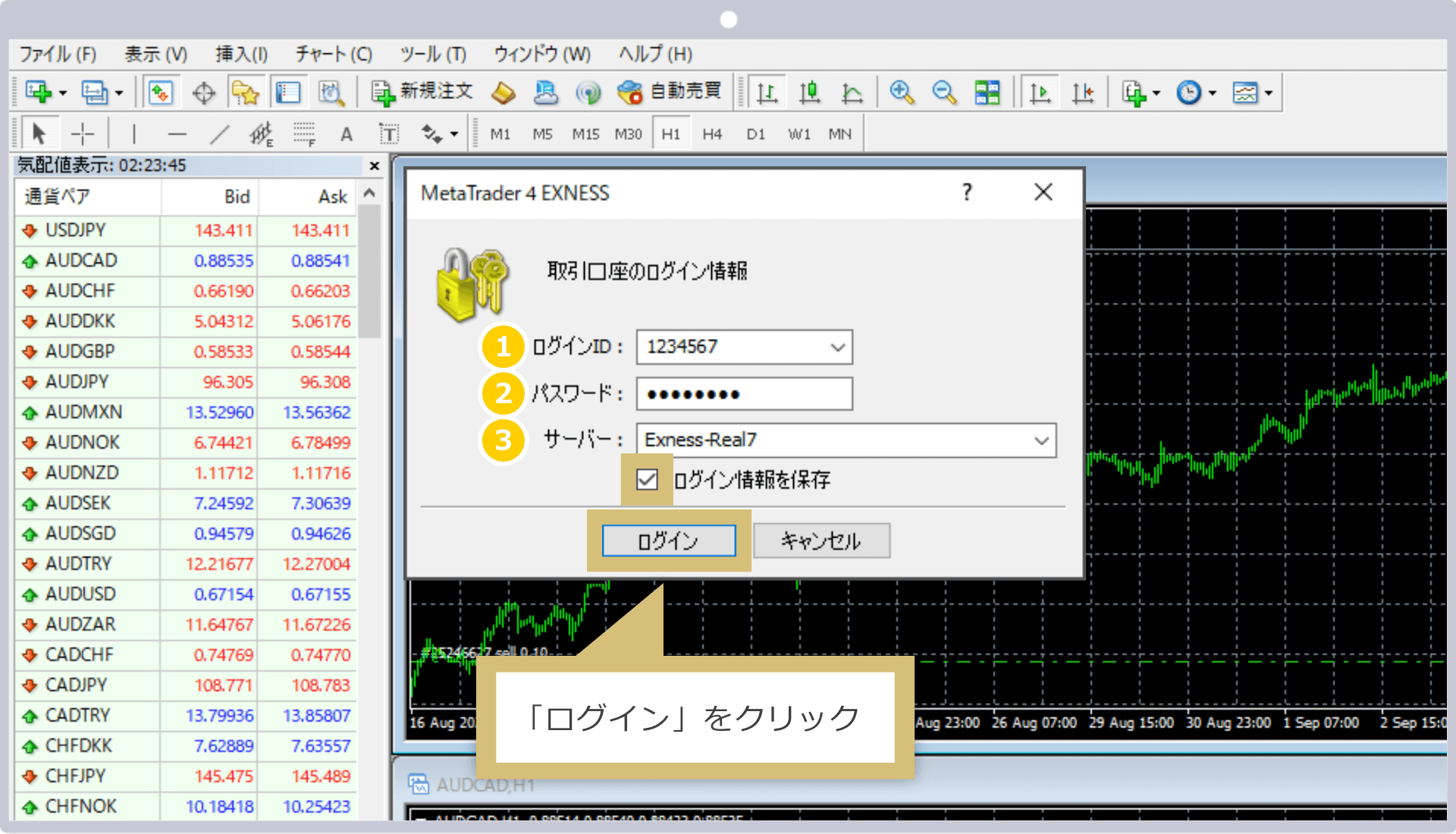Viewport: 1456px width, 834px height.
Task: Open the templates dropdown icon
Action: pyautogui.click(x=1252, y=92)
